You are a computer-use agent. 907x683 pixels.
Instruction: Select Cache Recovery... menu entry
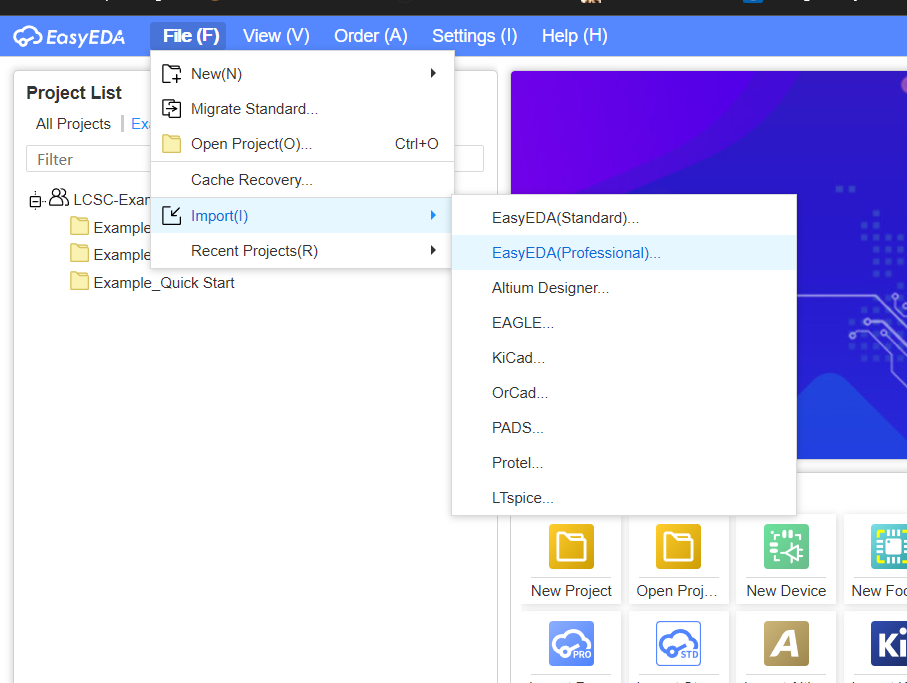(302, 180)
